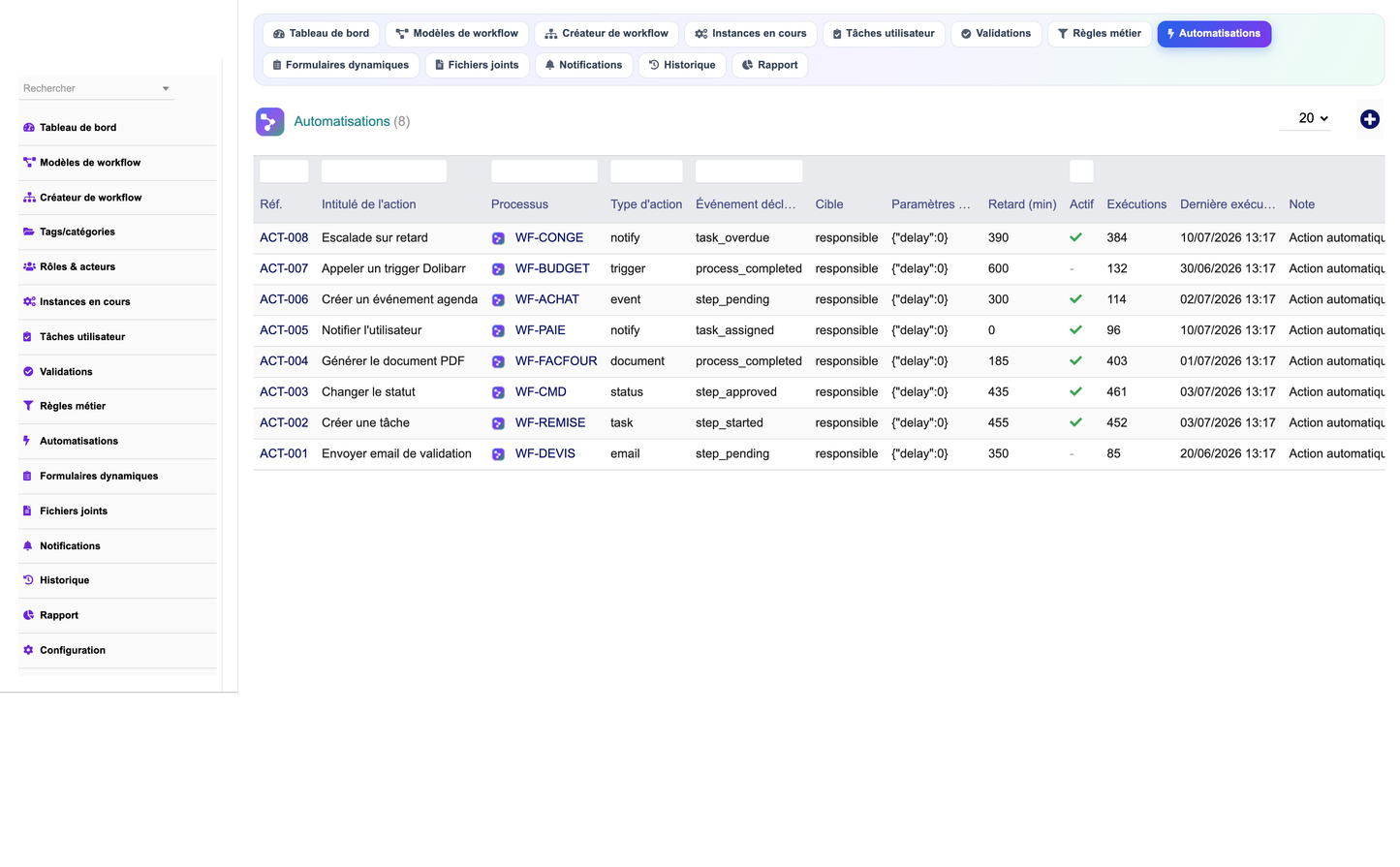Open the Rechercher dropdown arrow in sidebar
The height and width of the screenshot is (867, 1400).
[x=166, y=88]
